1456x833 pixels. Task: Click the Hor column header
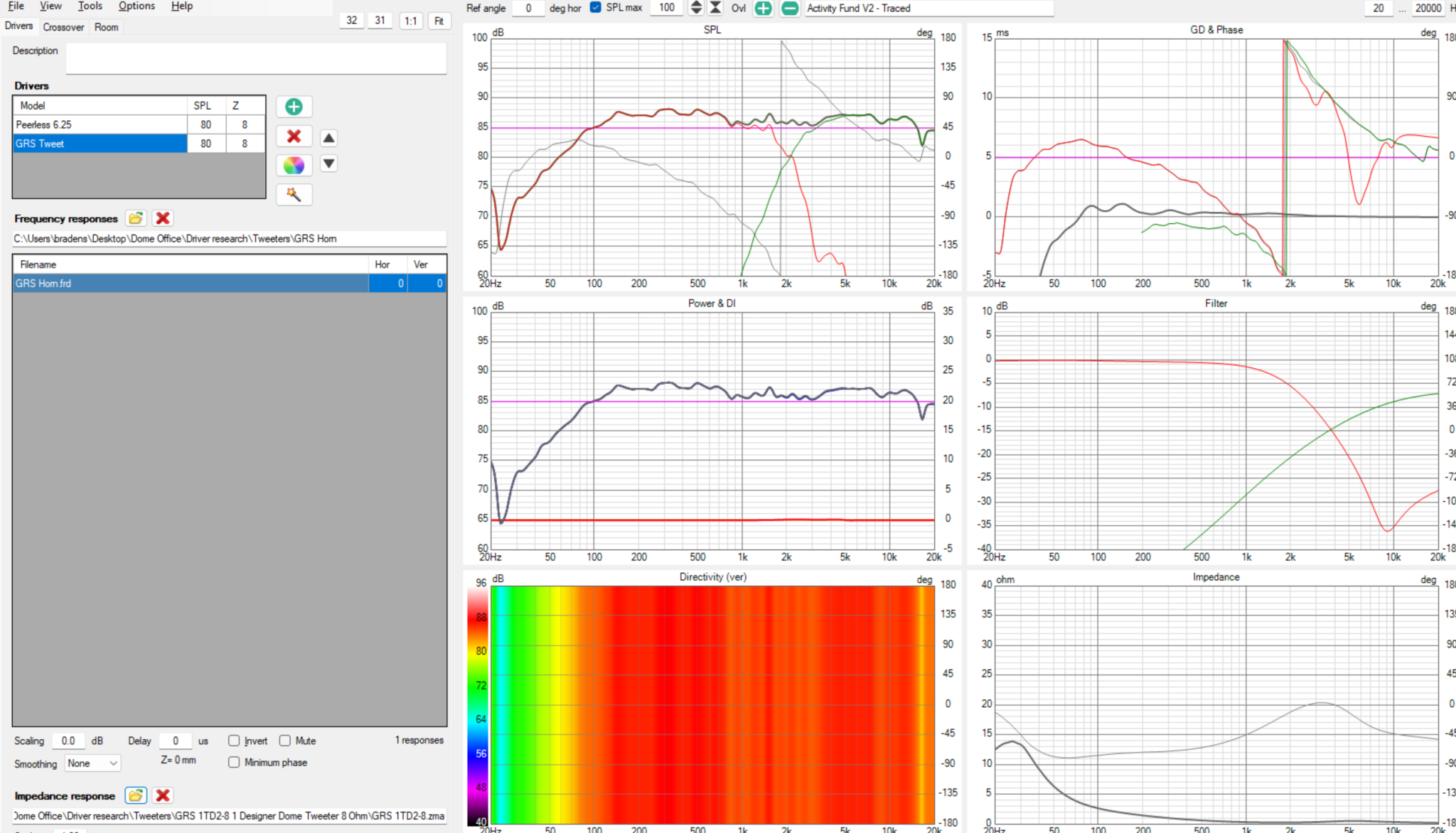click(x=387, y=264)
